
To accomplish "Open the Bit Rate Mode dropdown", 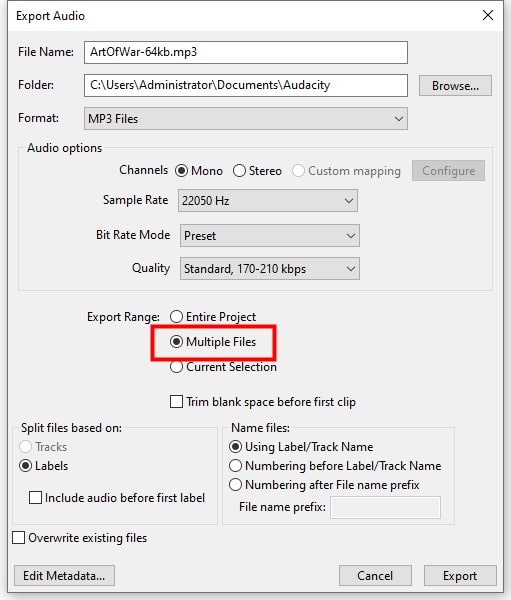I will [269, 235].
